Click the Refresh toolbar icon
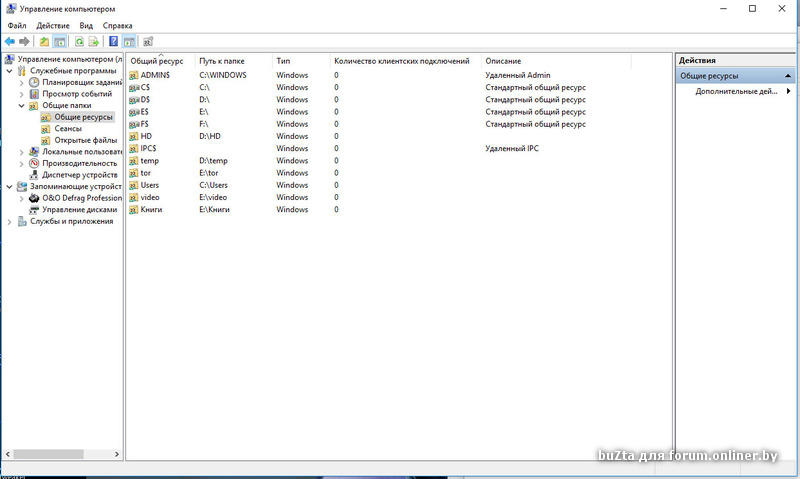This screenshot has width=800, height=479. pyautogui.click(x=79, y=41)
